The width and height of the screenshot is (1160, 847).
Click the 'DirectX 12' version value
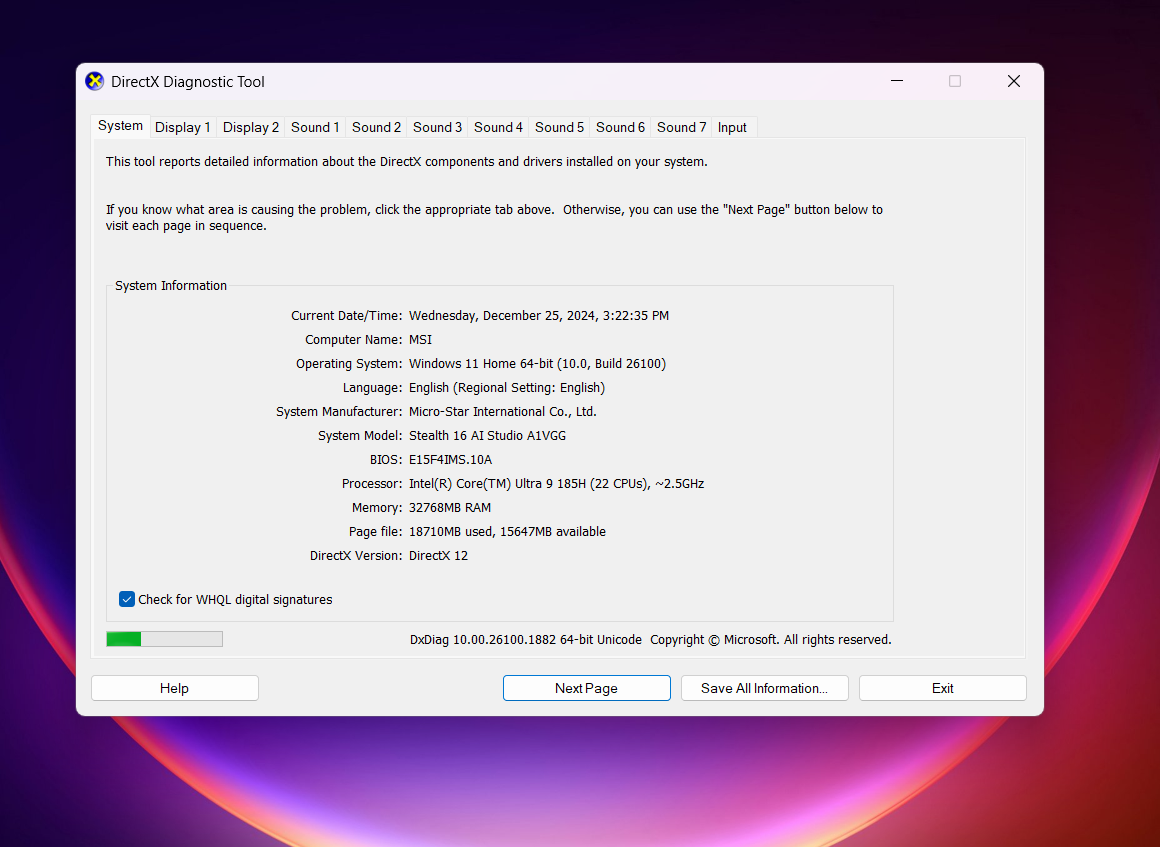439,556
